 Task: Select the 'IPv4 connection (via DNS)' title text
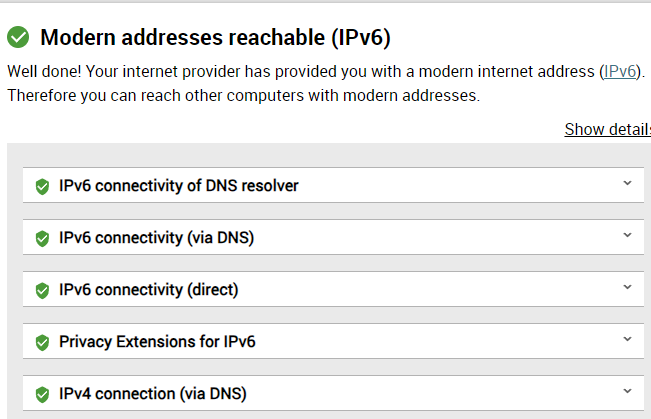click(152, 393)
